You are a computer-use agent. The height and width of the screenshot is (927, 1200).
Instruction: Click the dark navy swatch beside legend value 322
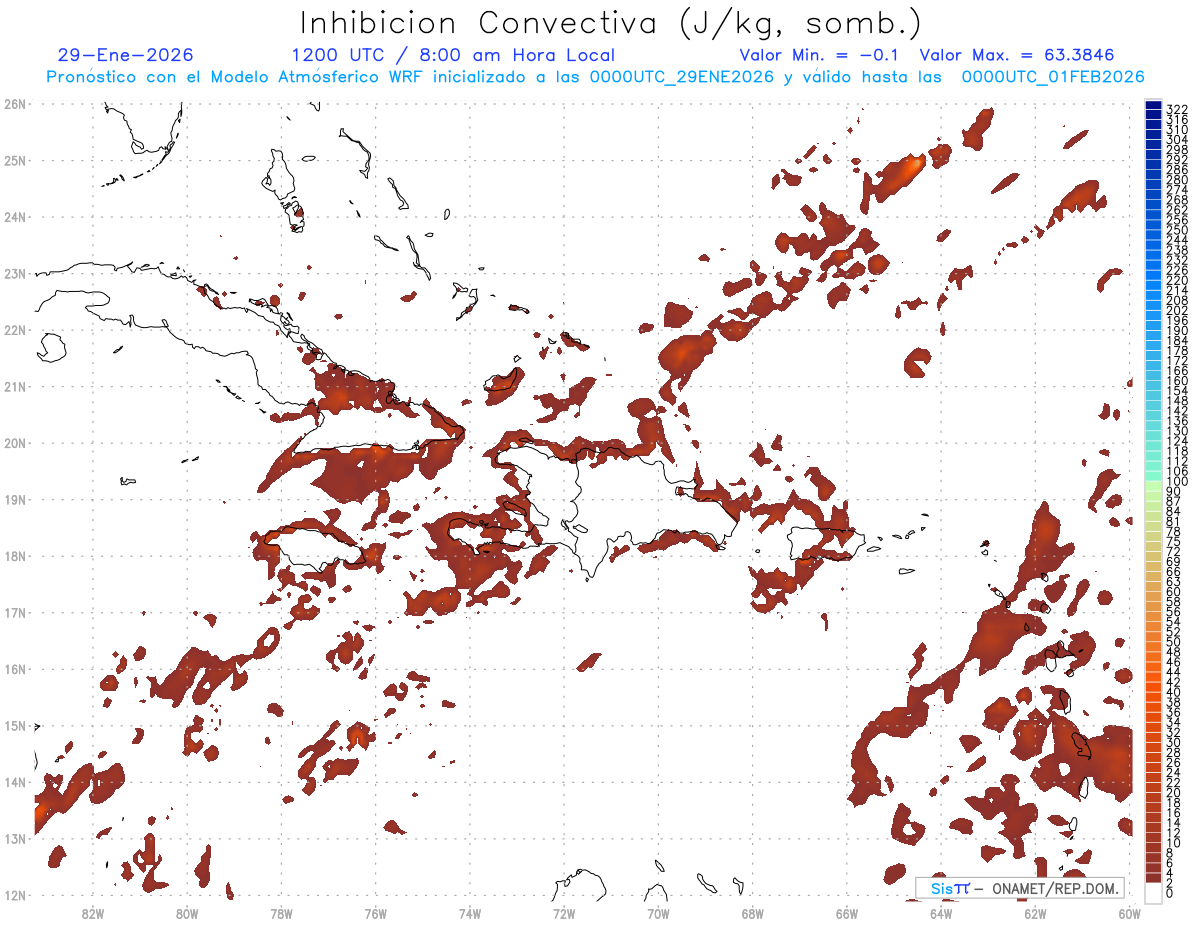[1153, 107]
